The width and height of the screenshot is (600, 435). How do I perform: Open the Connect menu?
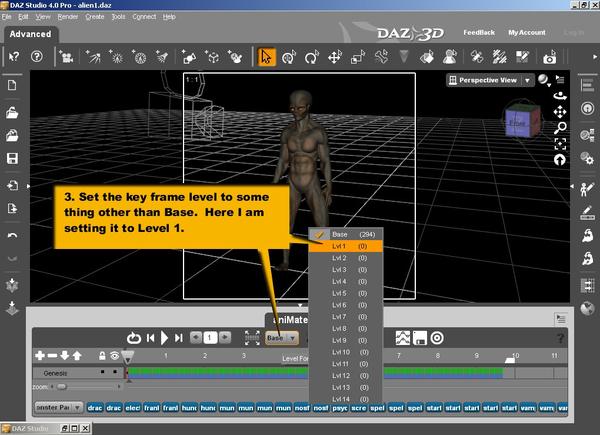click(x=144, y=17)
